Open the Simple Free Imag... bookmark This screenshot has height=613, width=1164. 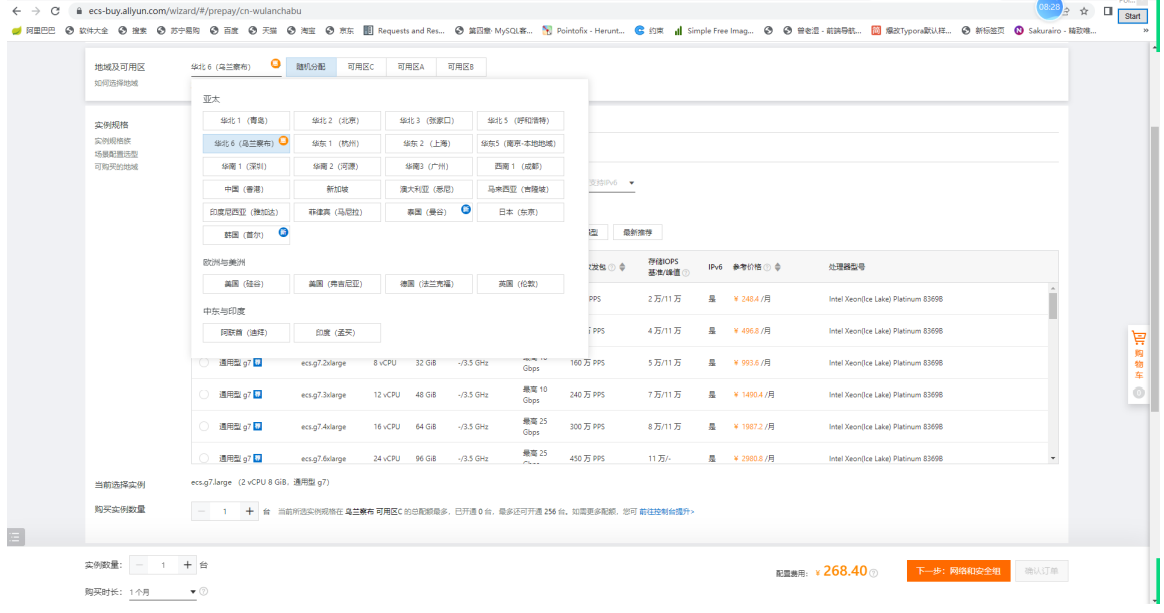pos(713,30)
